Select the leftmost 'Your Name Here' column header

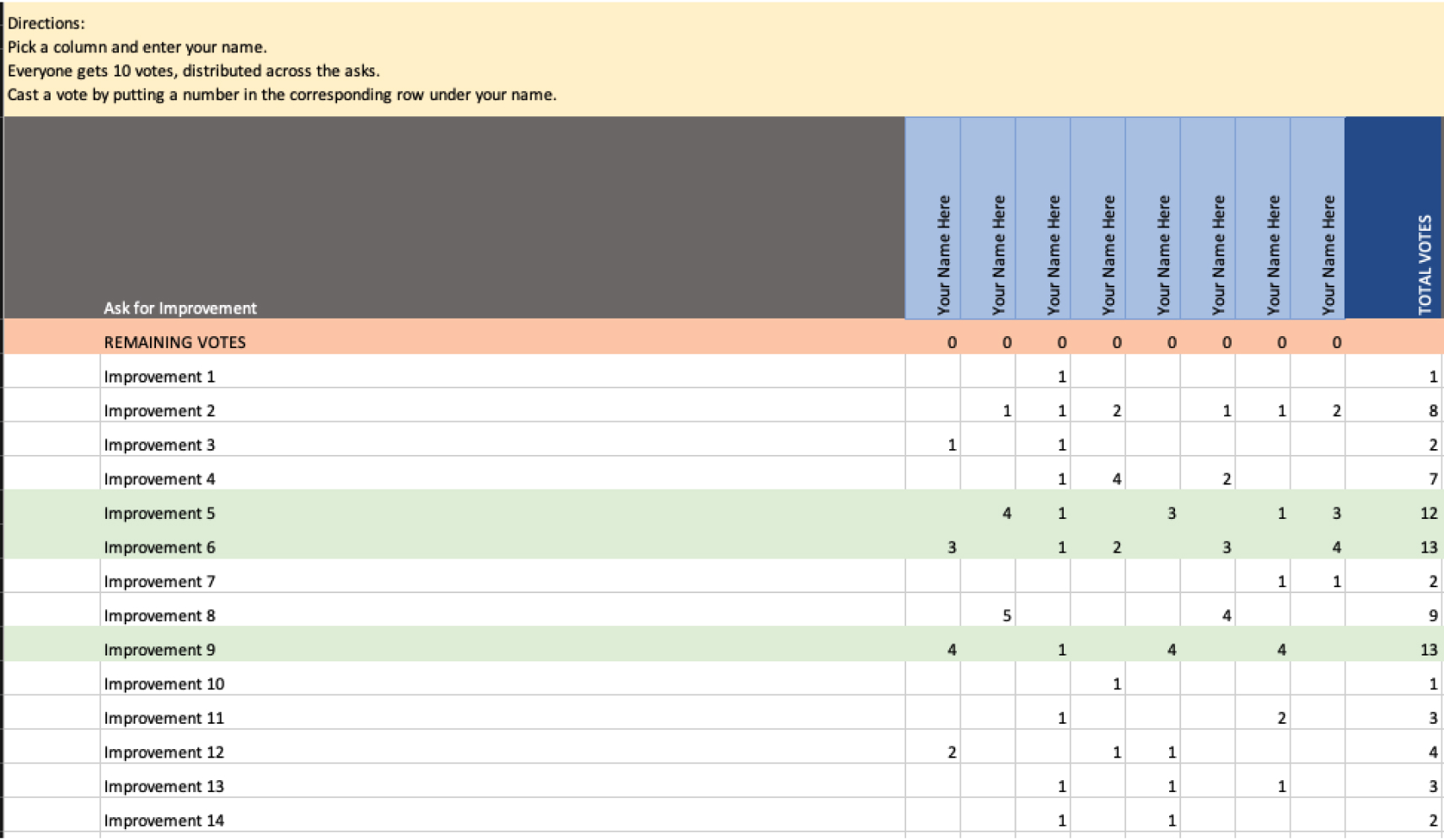[x=933, y=217]
